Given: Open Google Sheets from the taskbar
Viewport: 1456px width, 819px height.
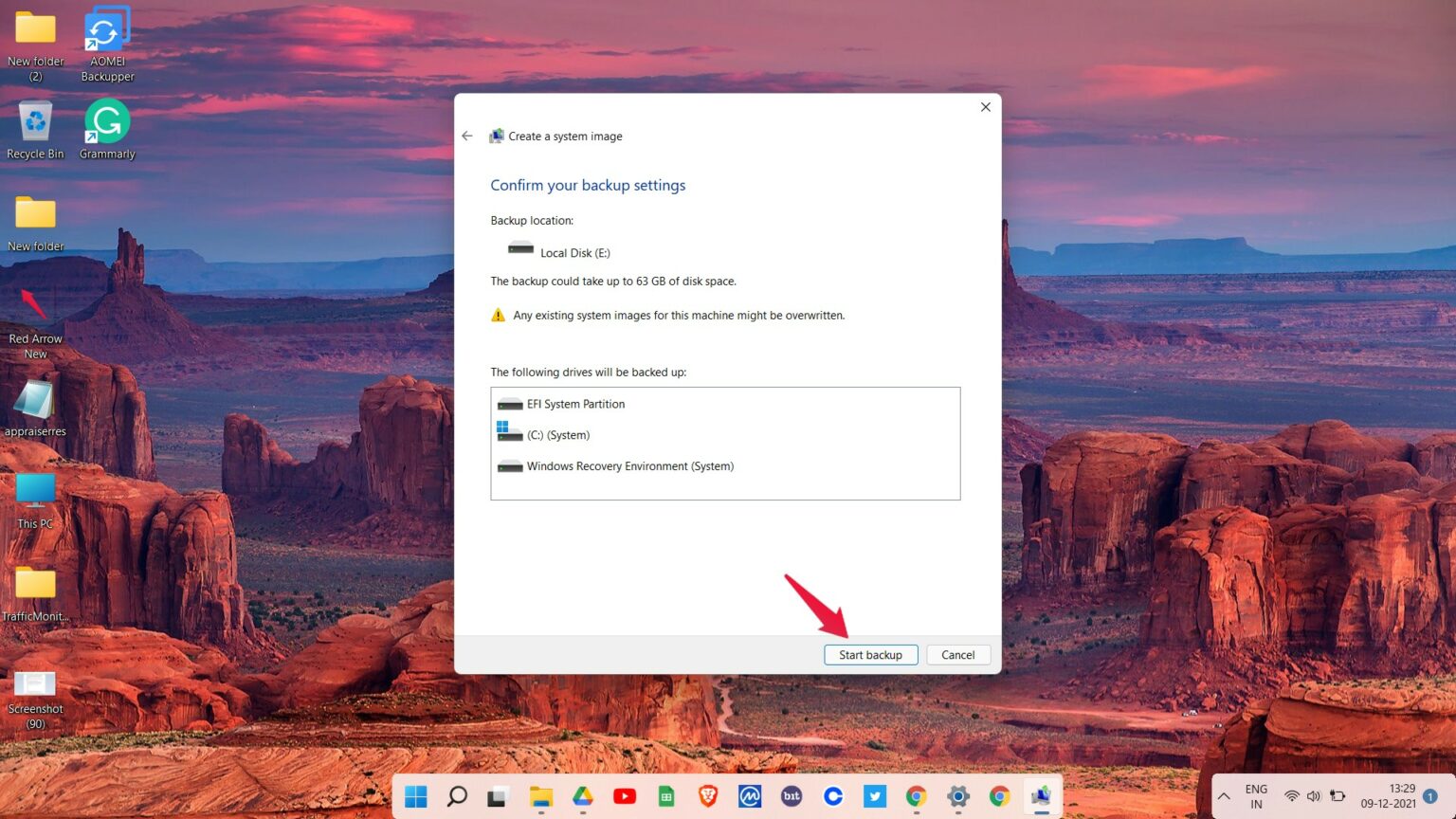Looking at the screenshot, I should 666,796.
